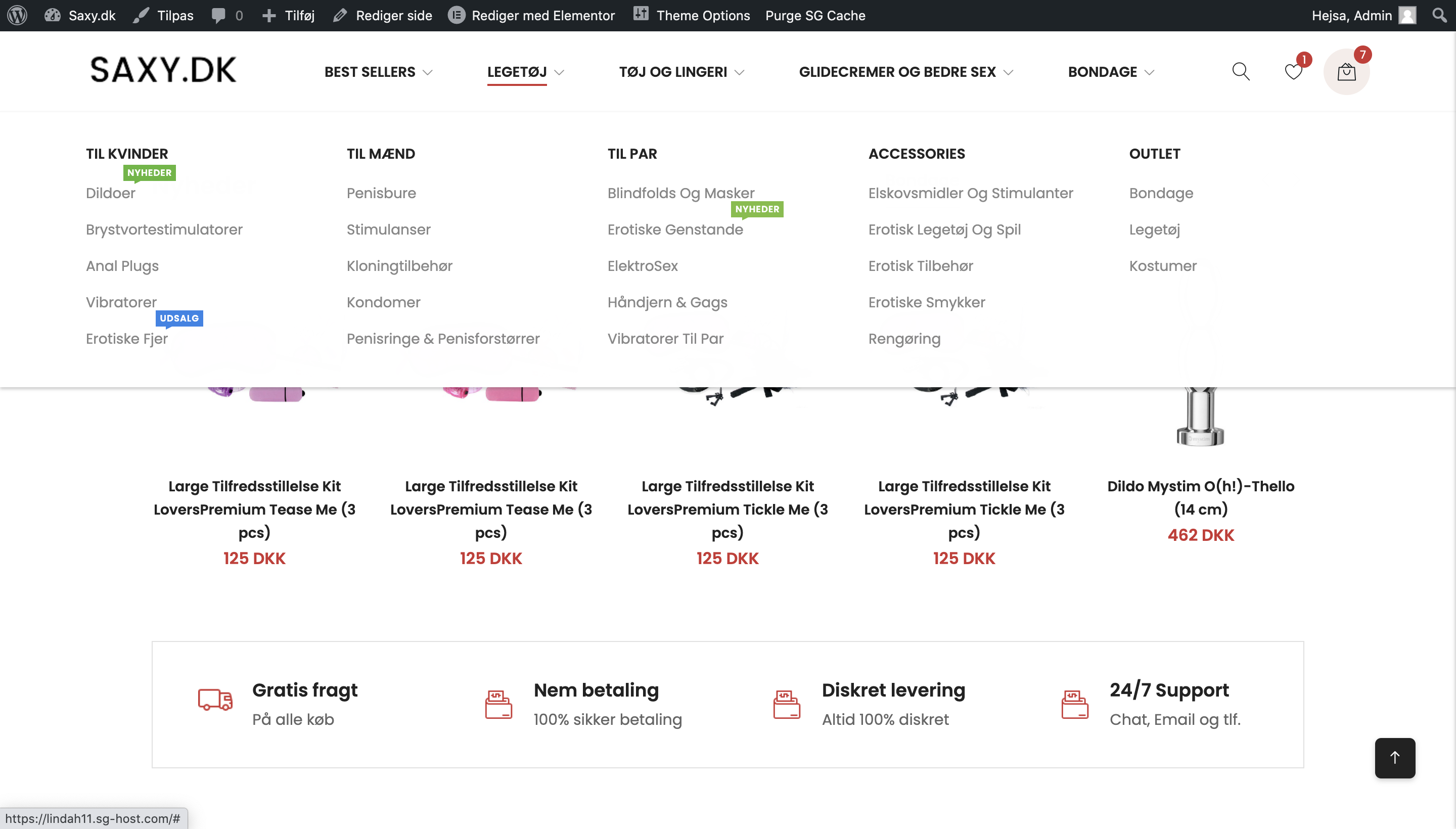Image resolution: width=1456 pixels, height=829 pixels.
Task: Click the Gratis fragt truck icon
Action: point(215,699)
